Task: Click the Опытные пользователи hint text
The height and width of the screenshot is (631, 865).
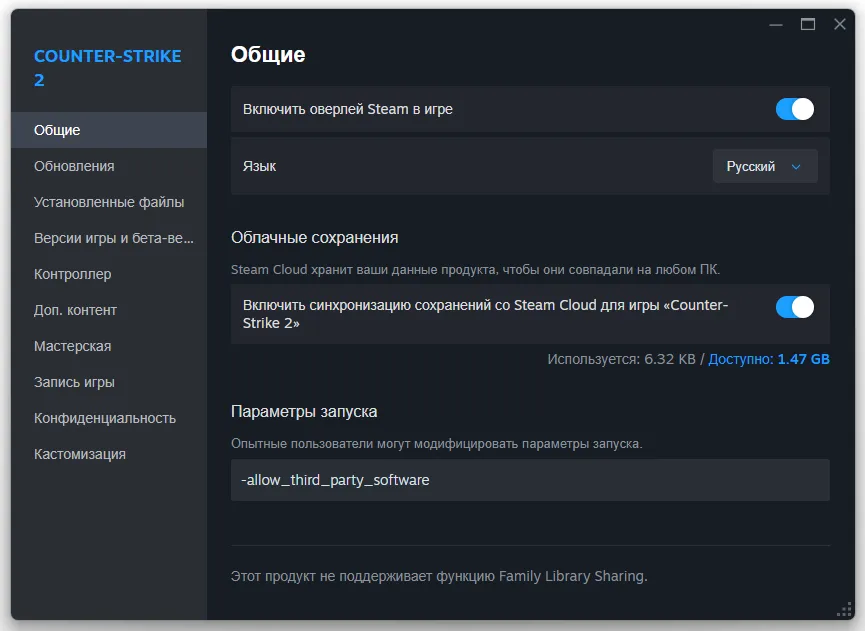Action: [x=437, y=443]
